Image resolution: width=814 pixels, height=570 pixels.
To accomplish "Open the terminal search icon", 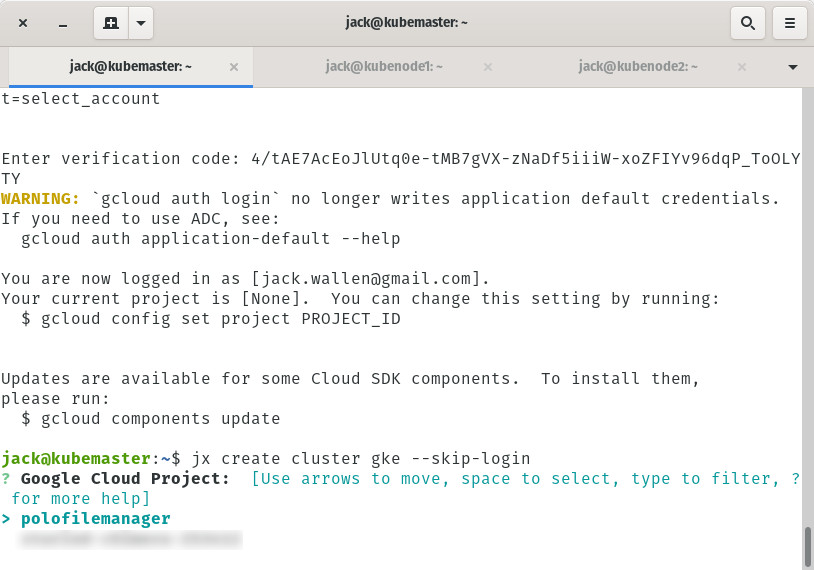I will pos(746,22).
